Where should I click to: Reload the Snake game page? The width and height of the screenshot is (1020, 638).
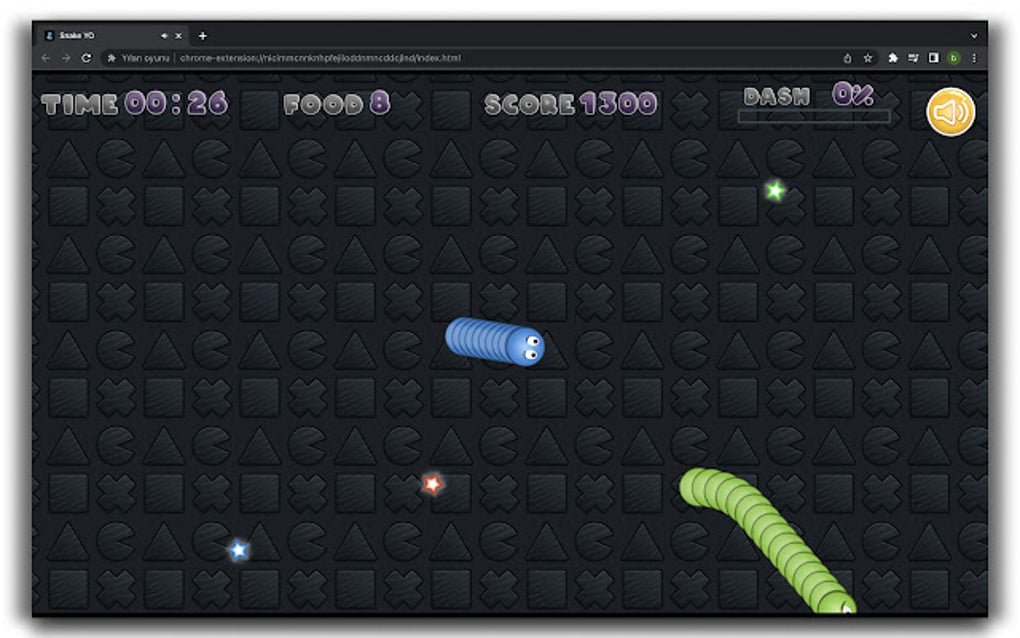tap(88, 57)
